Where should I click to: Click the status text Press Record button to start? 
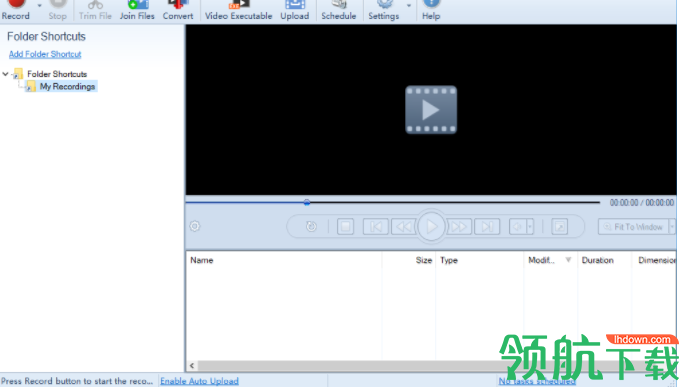77,381
